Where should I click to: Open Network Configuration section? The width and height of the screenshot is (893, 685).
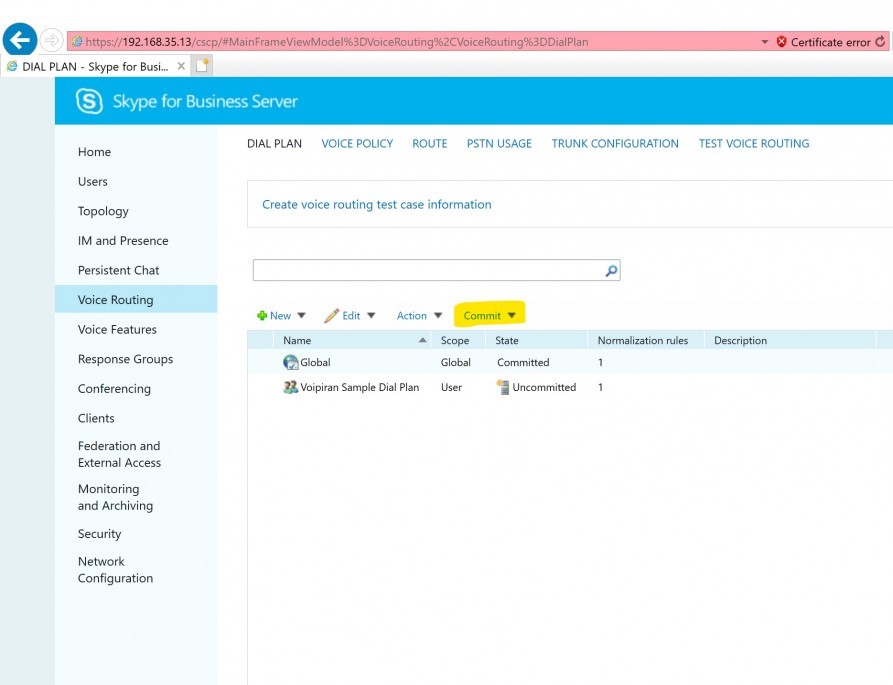116,570
